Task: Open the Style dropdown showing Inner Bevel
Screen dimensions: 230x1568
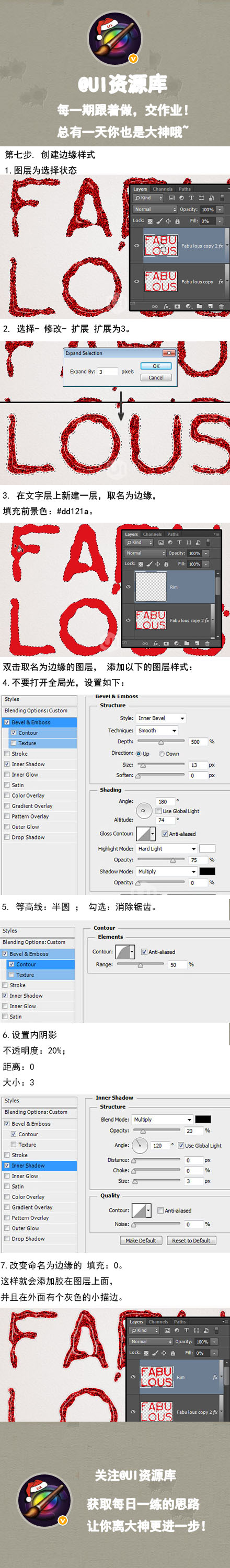Action: coord(160,718)
